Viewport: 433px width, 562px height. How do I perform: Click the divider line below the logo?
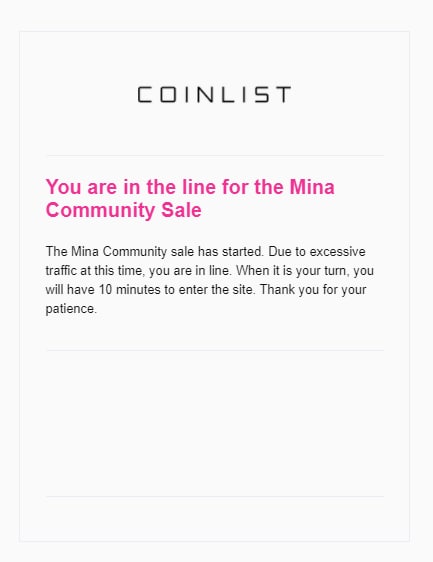(215, 156)
